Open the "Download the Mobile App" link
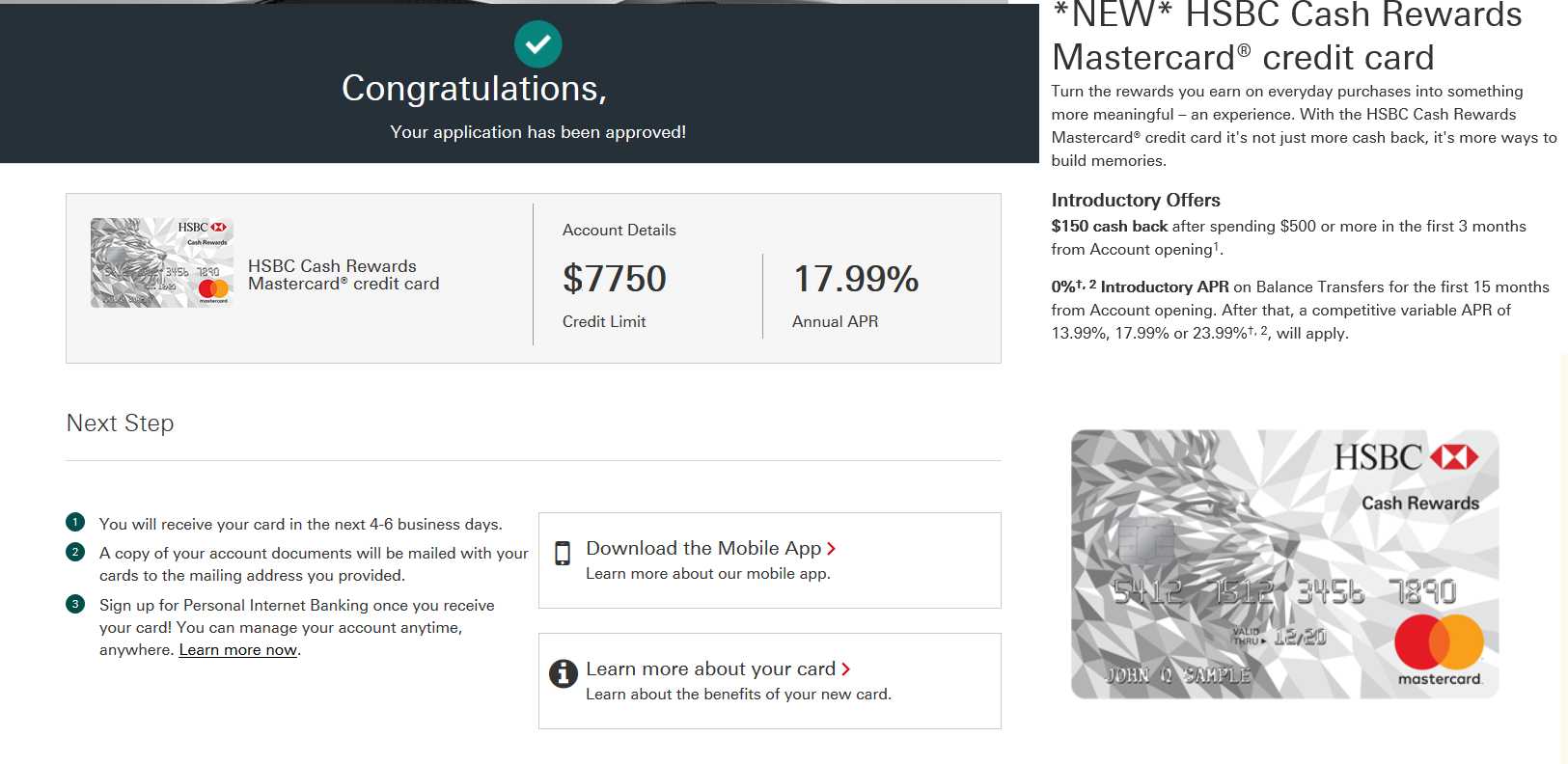1568x764 pixels. pos(703,548)
